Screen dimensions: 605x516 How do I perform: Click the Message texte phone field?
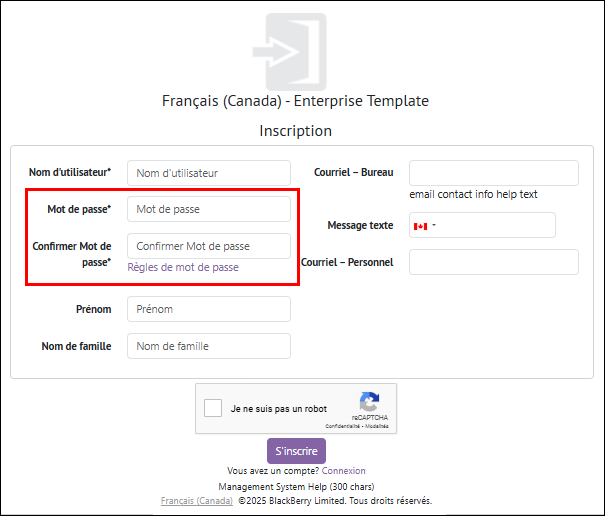[497, 226]
